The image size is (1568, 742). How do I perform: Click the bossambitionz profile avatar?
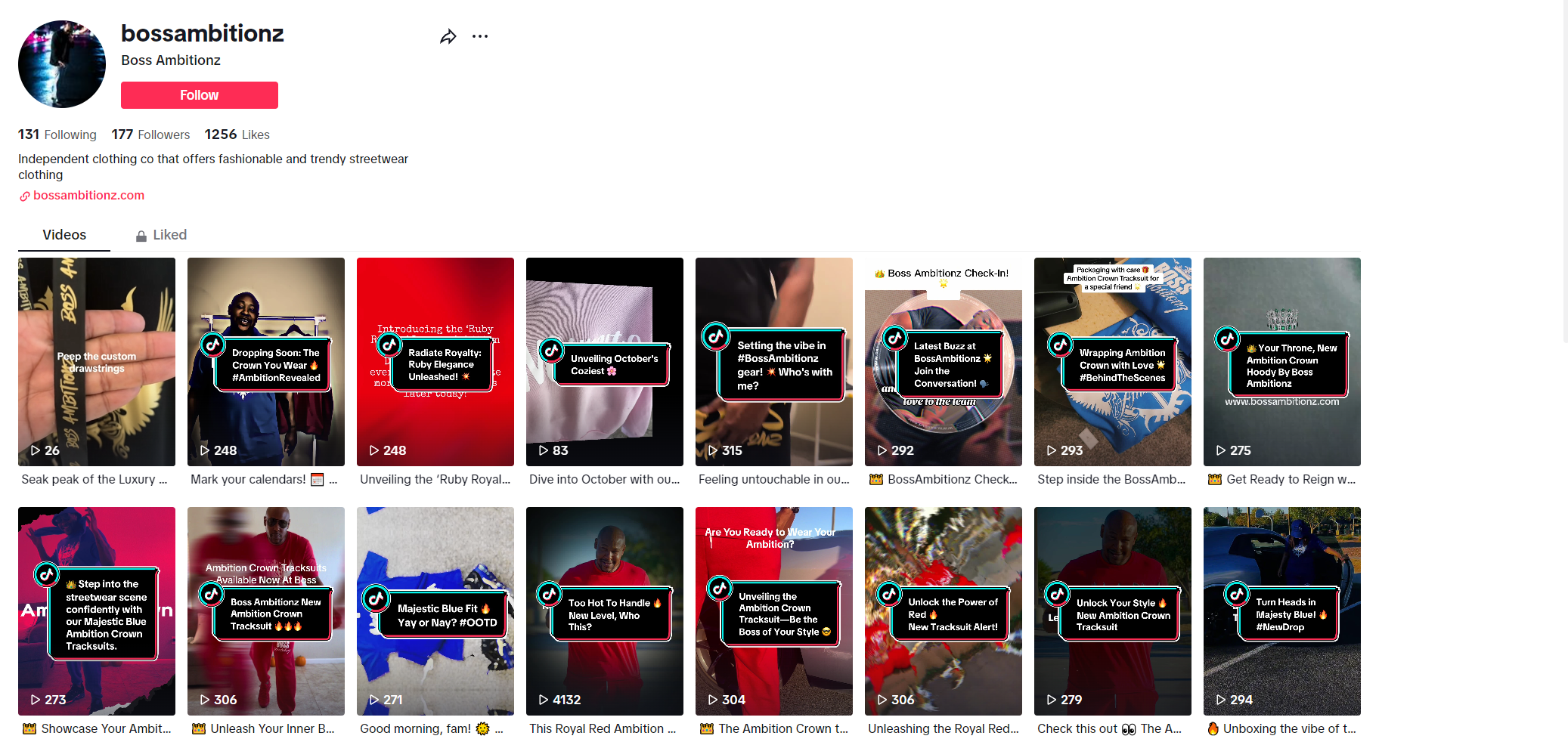coord(62,64)
